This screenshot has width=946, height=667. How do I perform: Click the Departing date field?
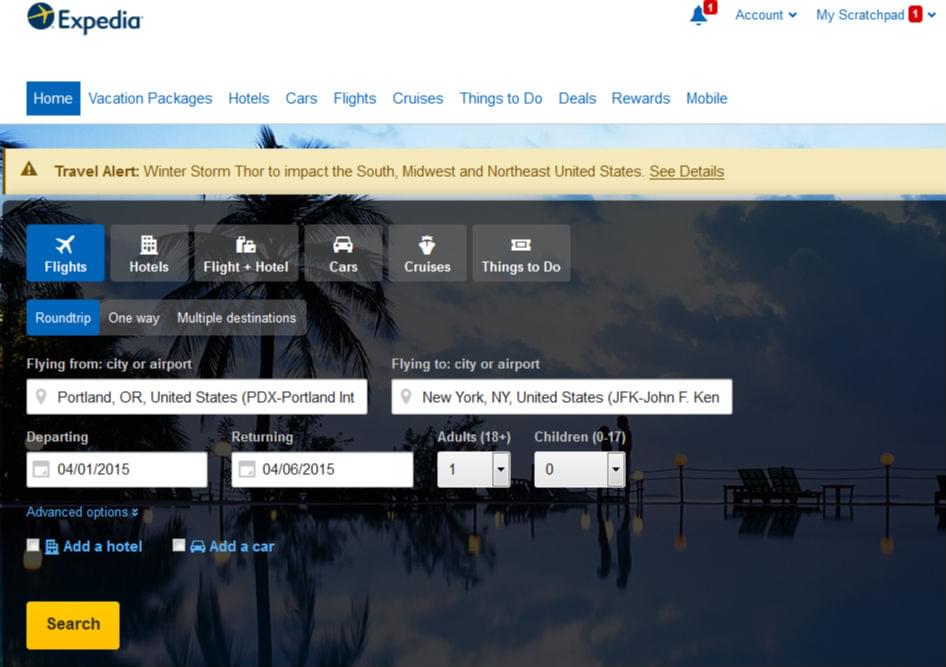click(x=117, y=469)
